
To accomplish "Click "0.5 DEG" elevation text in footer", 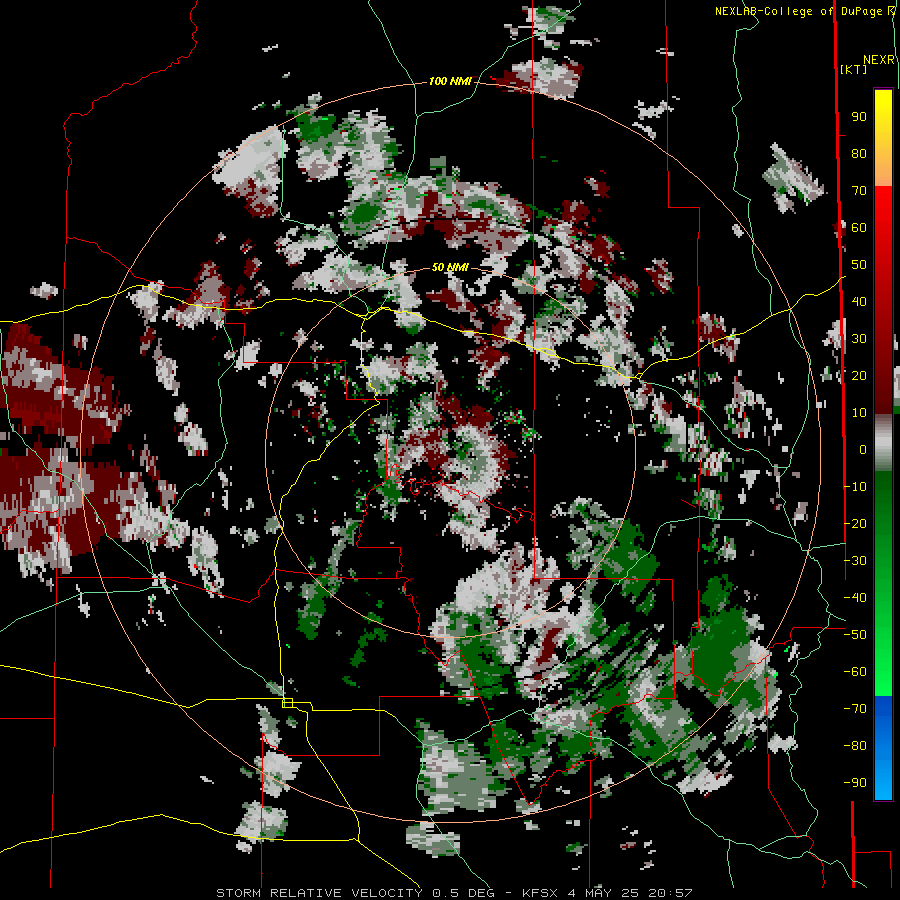I will click(x=468, y=893).
